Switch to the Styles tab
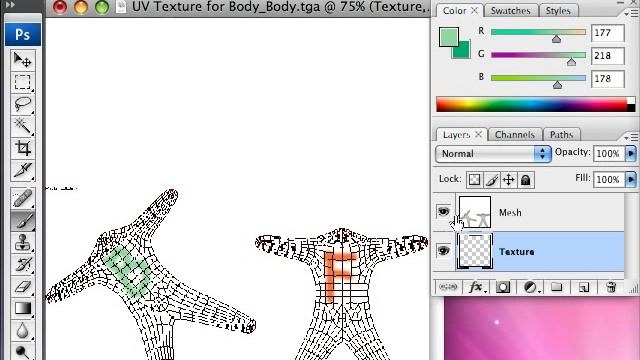 (558, 11)
